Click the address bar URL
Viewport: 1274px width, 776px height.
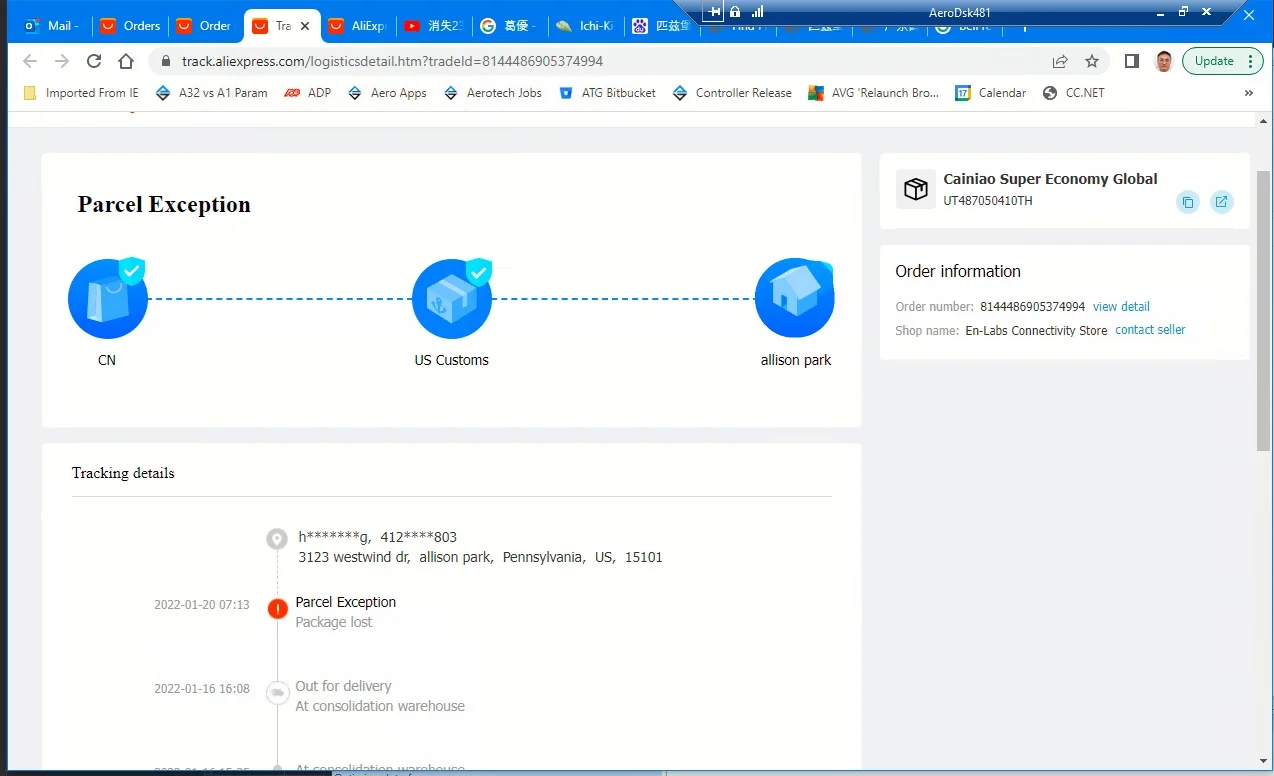pos(392,61)
